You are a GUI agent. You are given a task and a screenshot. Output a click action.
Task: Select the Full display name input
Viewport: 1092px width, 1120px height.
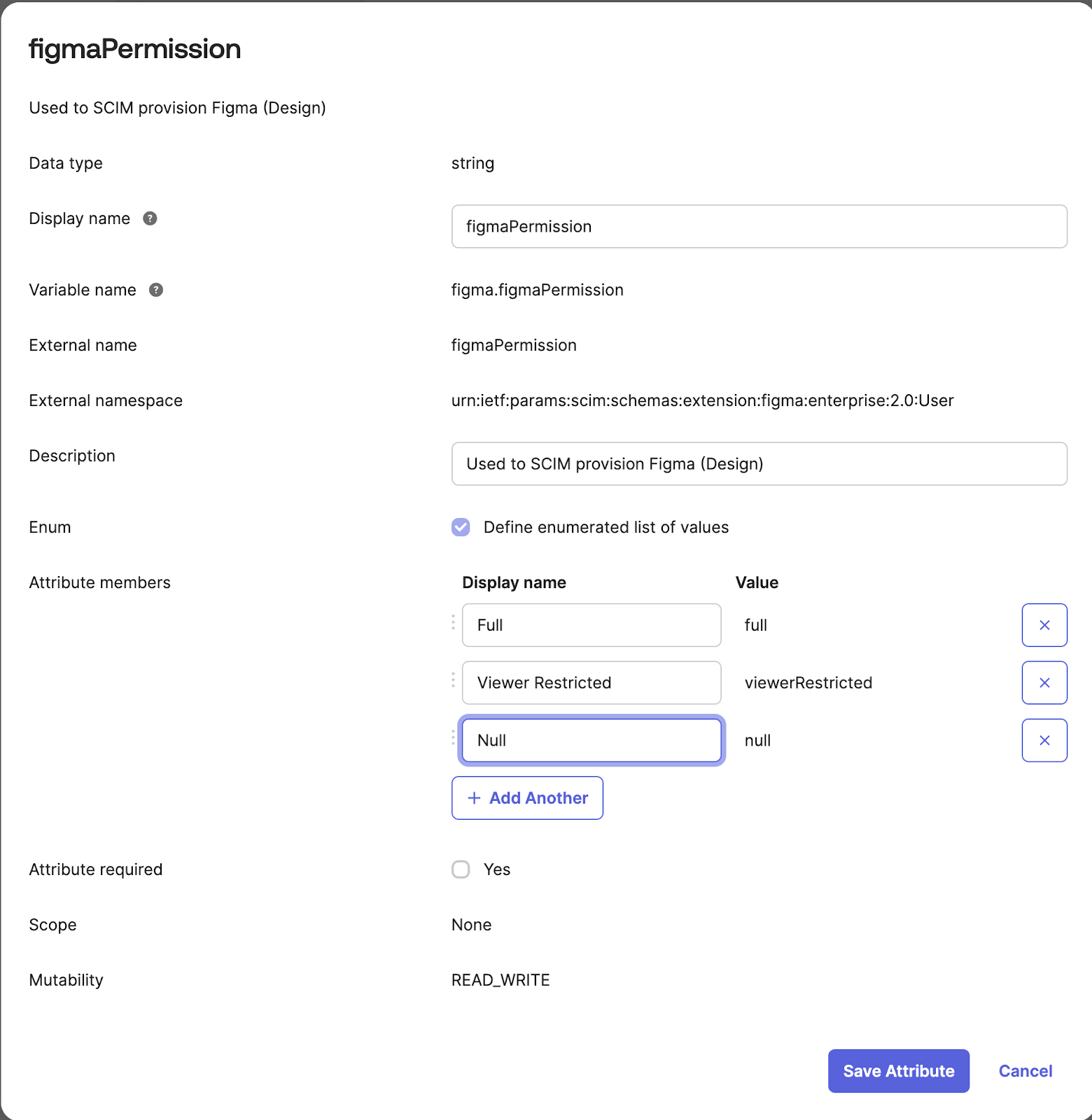click(x=591, y=625)
